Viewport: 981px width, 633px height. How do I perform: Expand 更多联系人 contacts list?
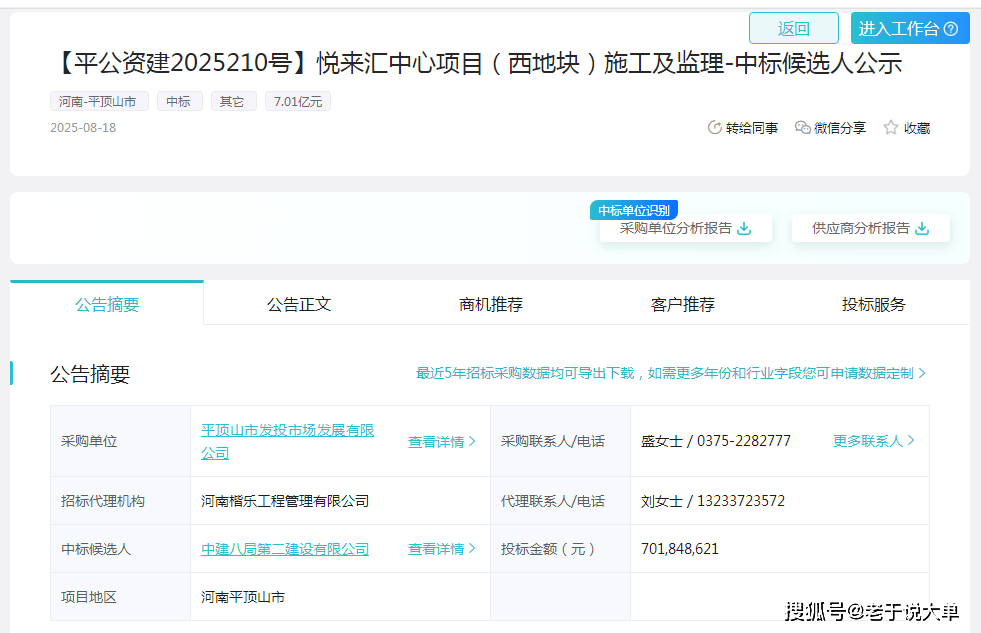[x=873, y=441]
